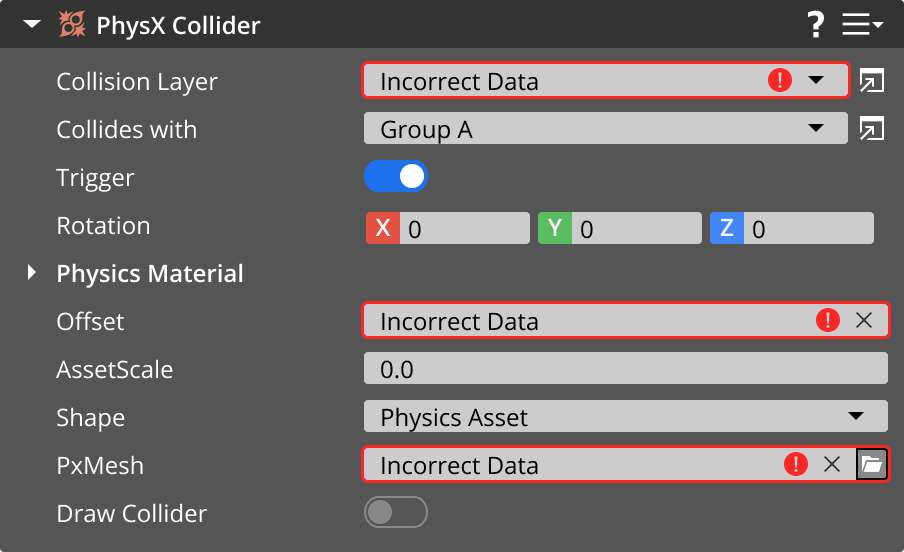Expand the Physics Material section
The width and height of the screenshot is (904, 552).
(x=33, y=273)
